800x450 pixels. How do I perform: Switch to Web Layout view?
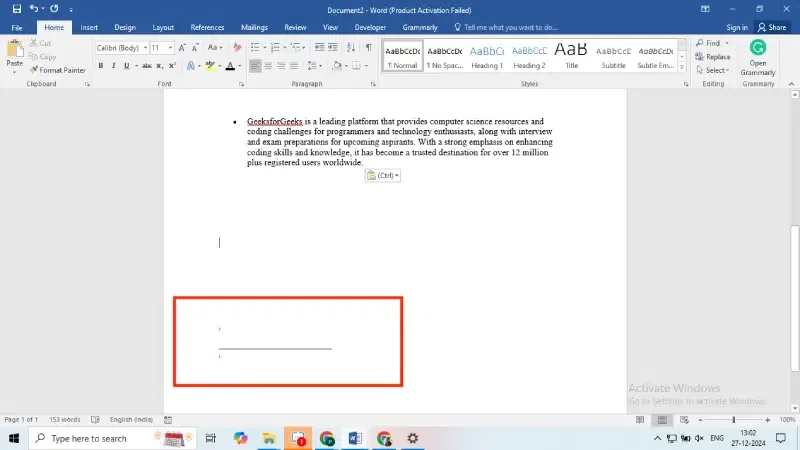coord(684,419)
